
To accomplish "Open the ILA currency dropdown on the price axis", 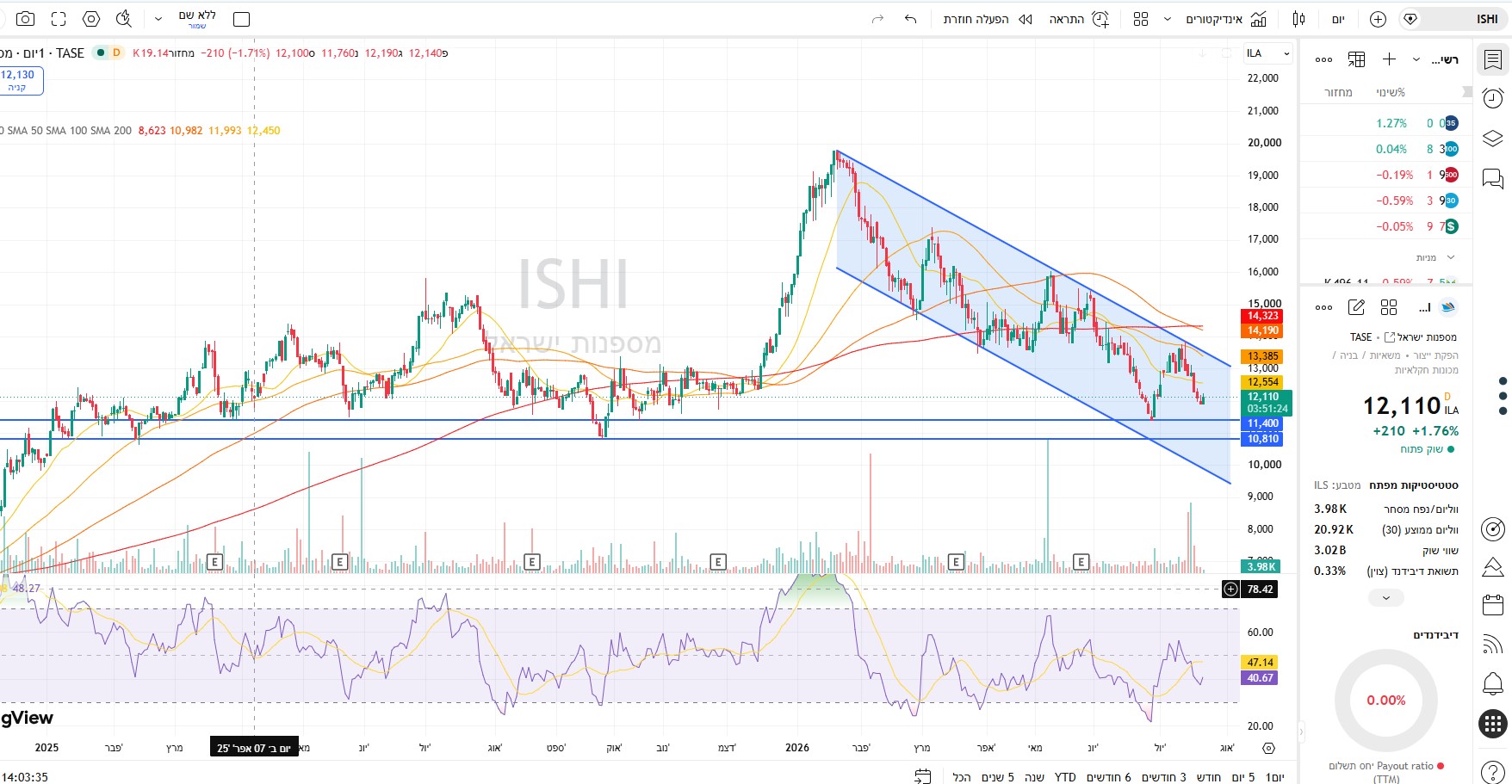I will (x=1268, y=53).
